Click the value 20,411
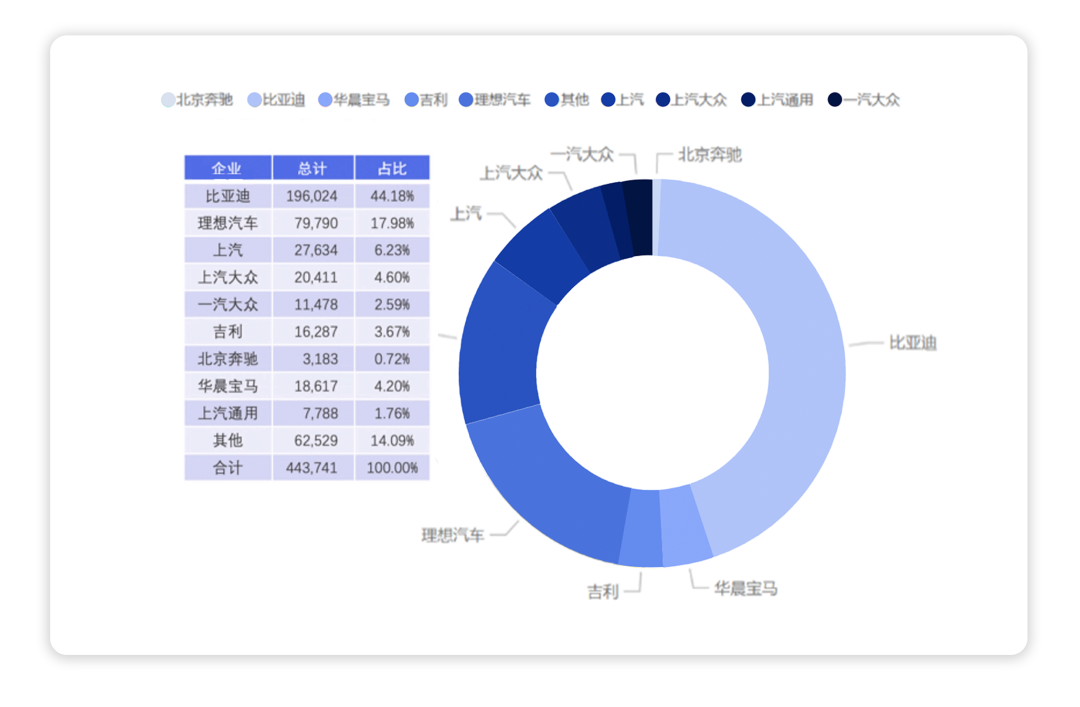This screenshot has height=707, width=1080. coord(313,278)
